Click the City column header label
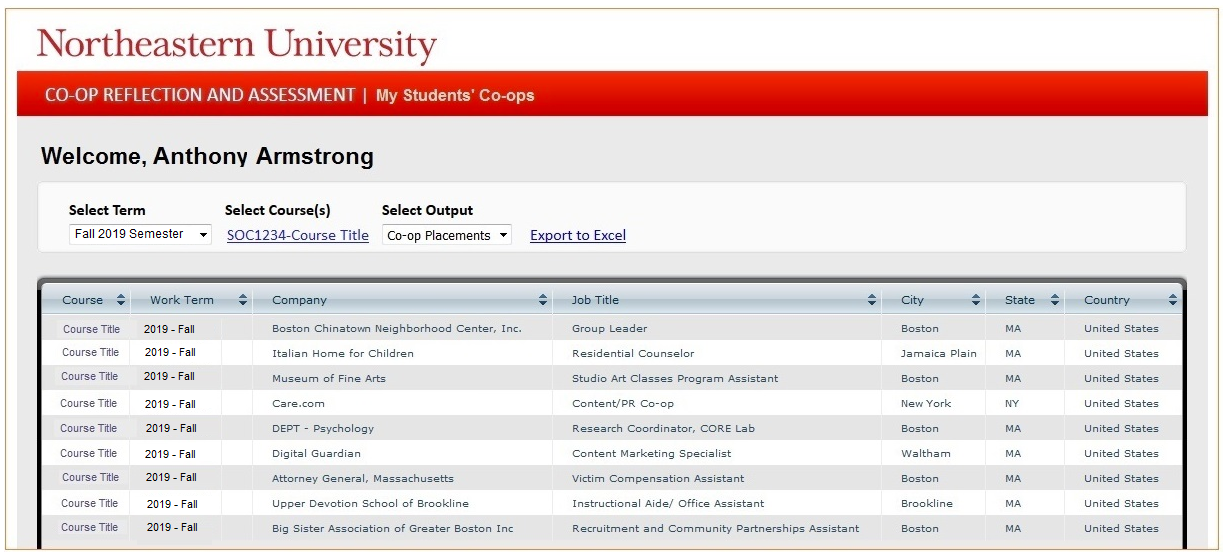The height and width of the screenshot is (556, 1224). pos(912,300)
